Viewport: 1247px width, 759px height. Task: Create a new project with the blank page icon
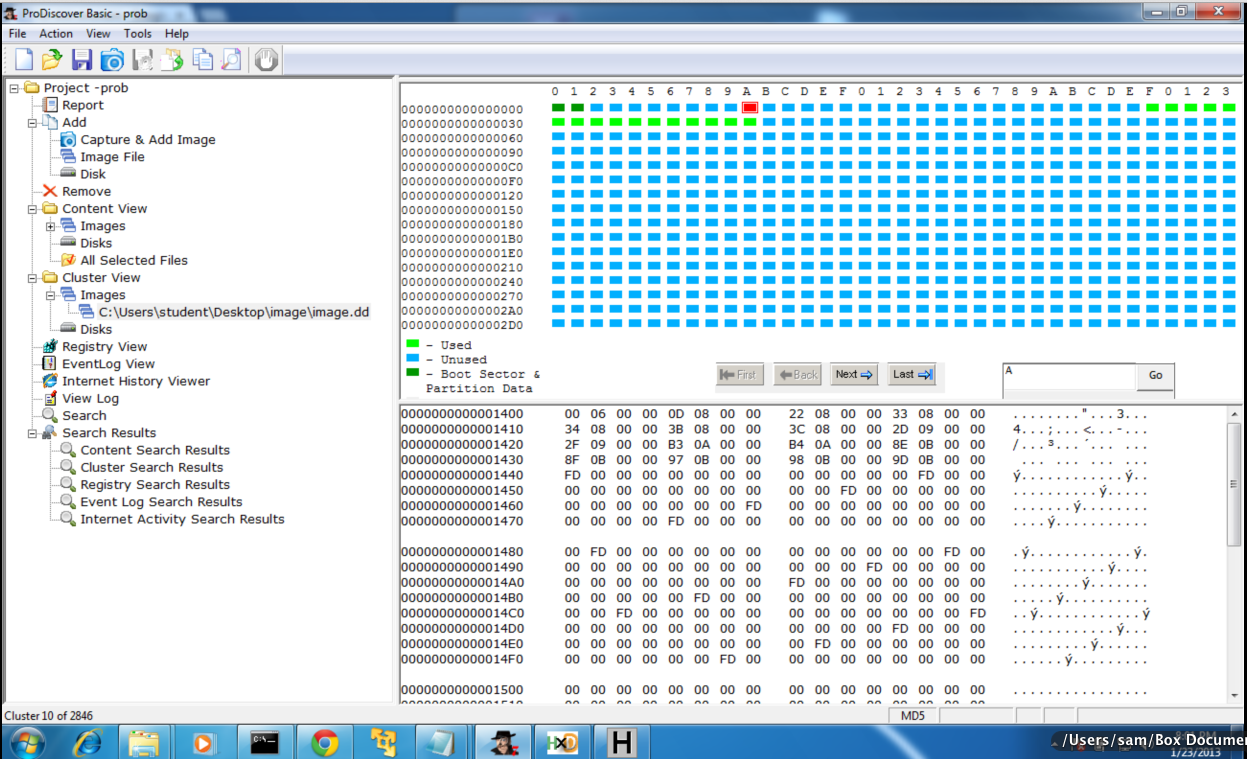[23, 60]
